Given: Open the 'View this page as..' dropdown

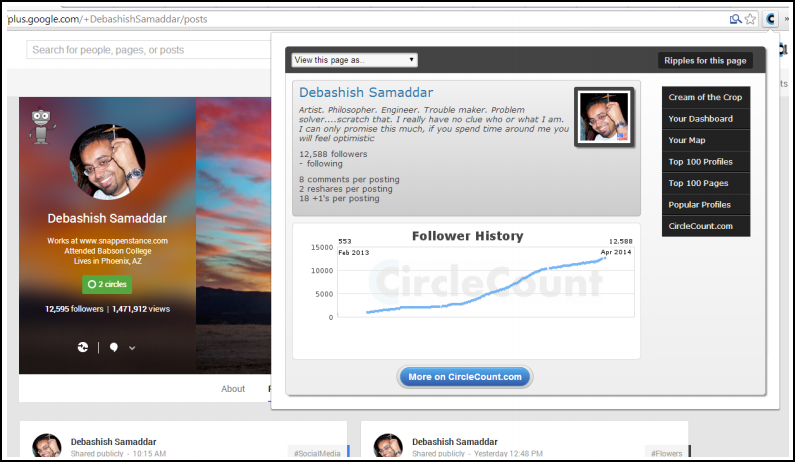Looking at the screenshot, I should tap(354, 60).
